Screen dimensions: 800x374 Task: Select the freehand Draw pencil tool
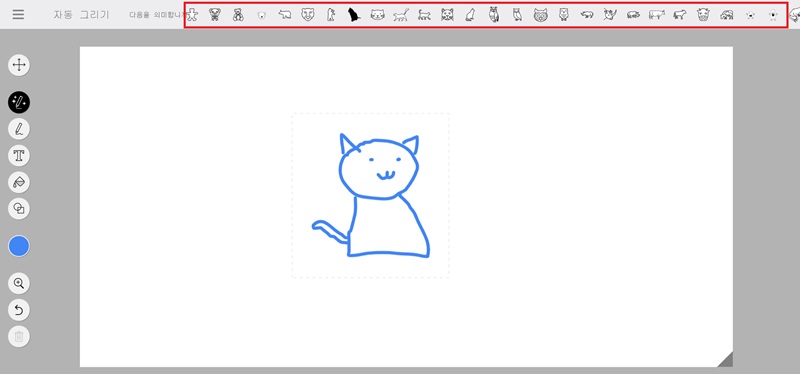tap(19, 129)
